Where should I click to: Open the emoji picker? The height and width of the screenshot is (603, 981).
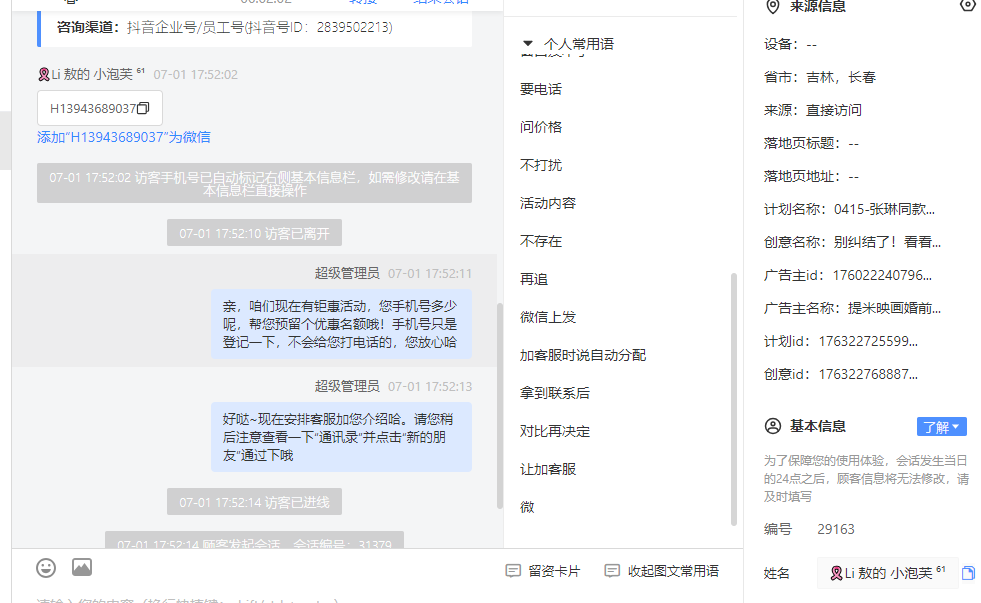[x=46, y=568]
